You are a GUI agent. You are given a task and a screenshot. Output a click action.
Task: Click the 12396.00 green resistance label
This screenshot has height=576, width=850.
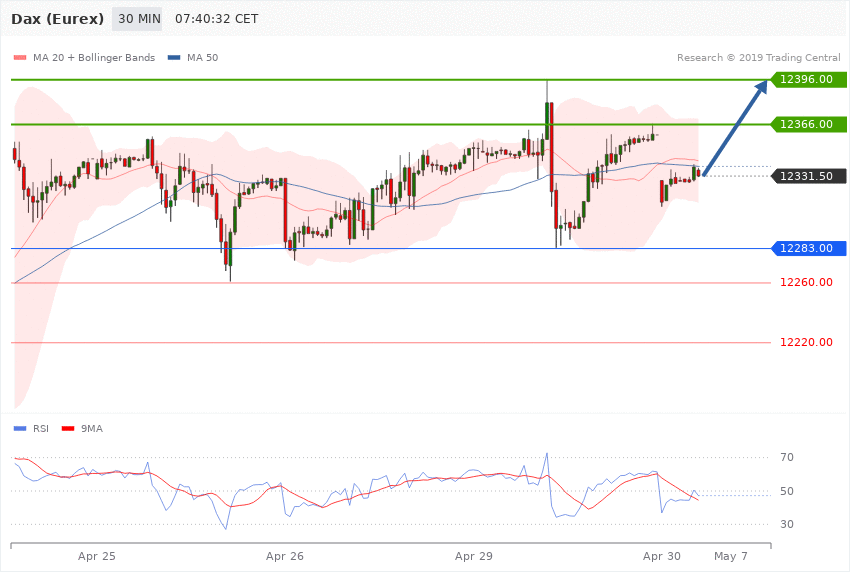point(808,80)
